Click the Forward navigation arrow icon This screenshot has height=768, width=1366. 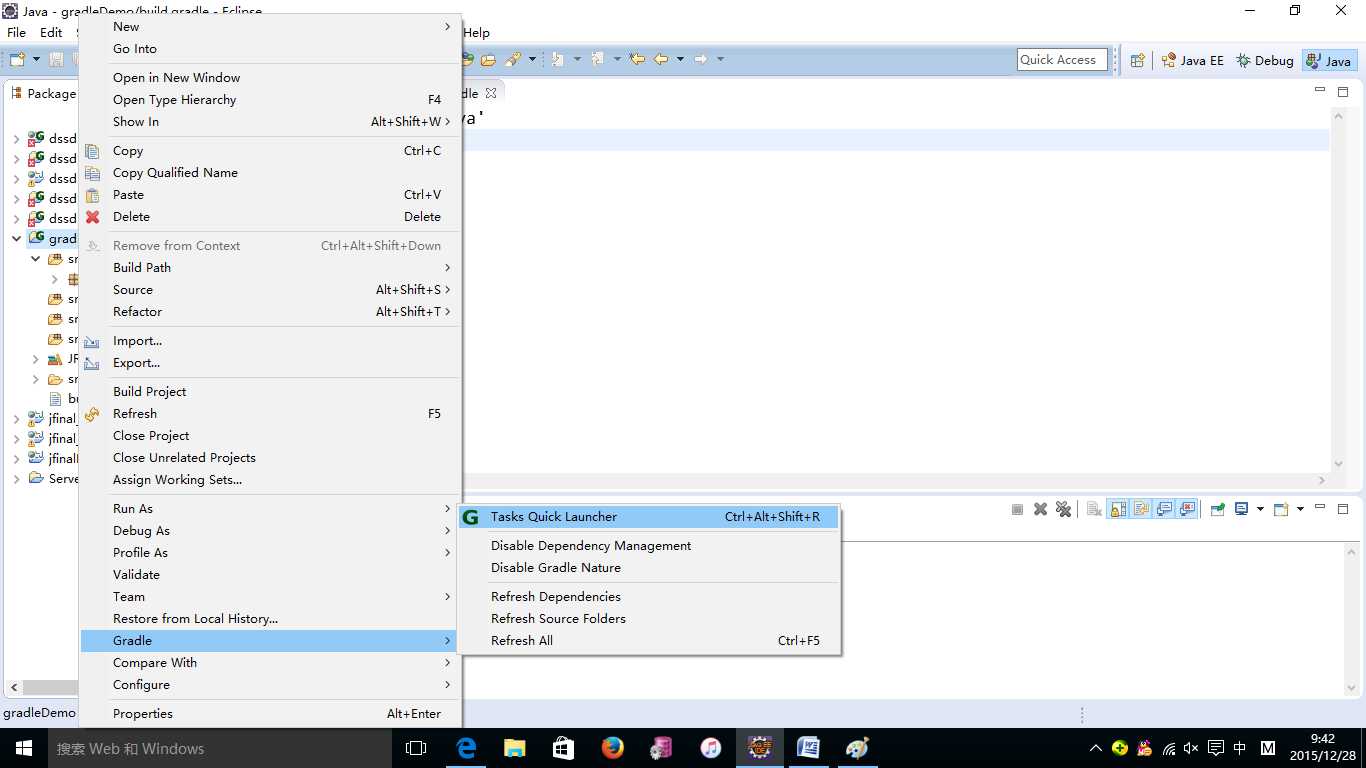(x=700, y=59)
